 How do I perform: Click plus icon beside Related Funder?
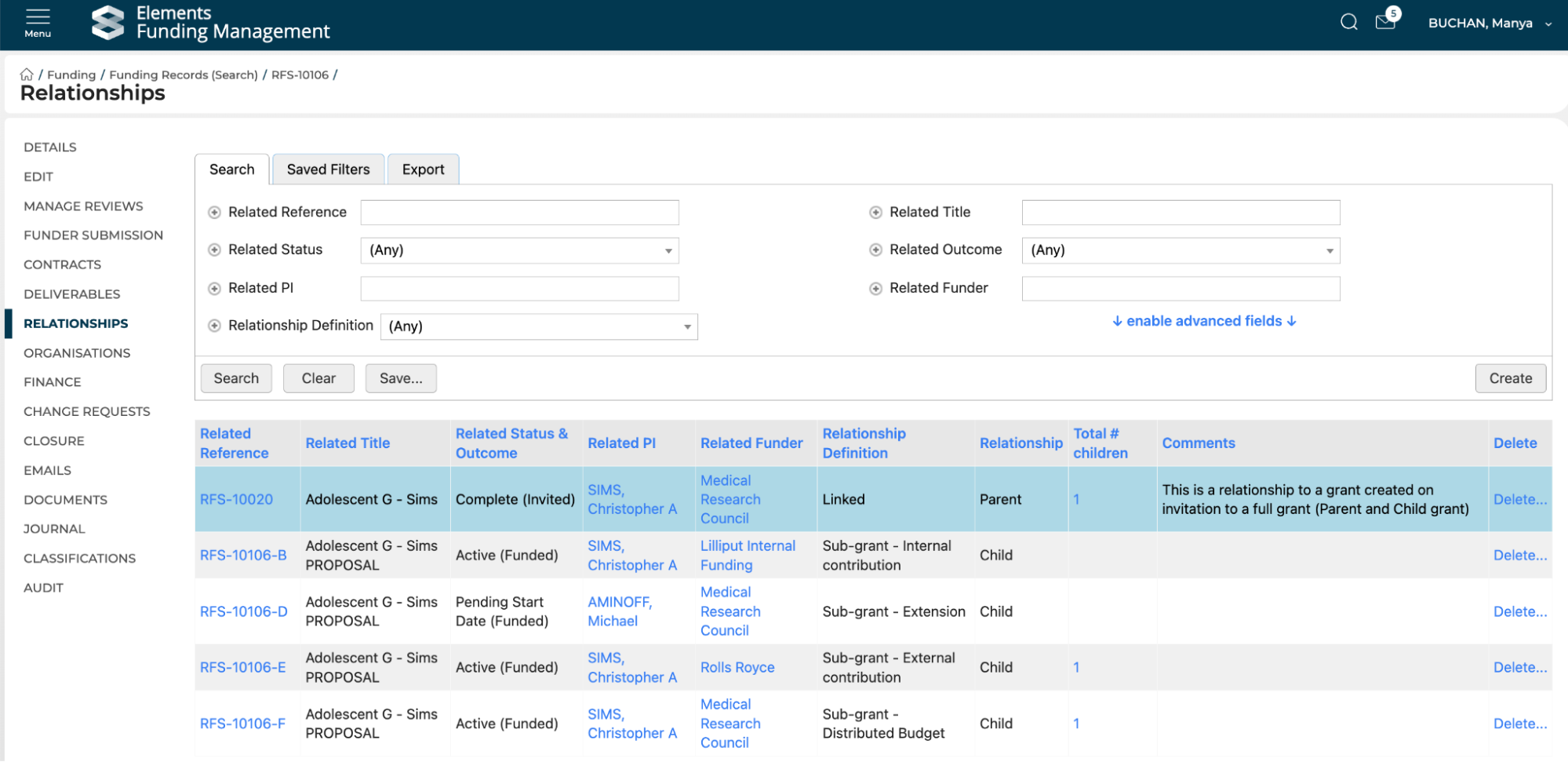point(875,289)
